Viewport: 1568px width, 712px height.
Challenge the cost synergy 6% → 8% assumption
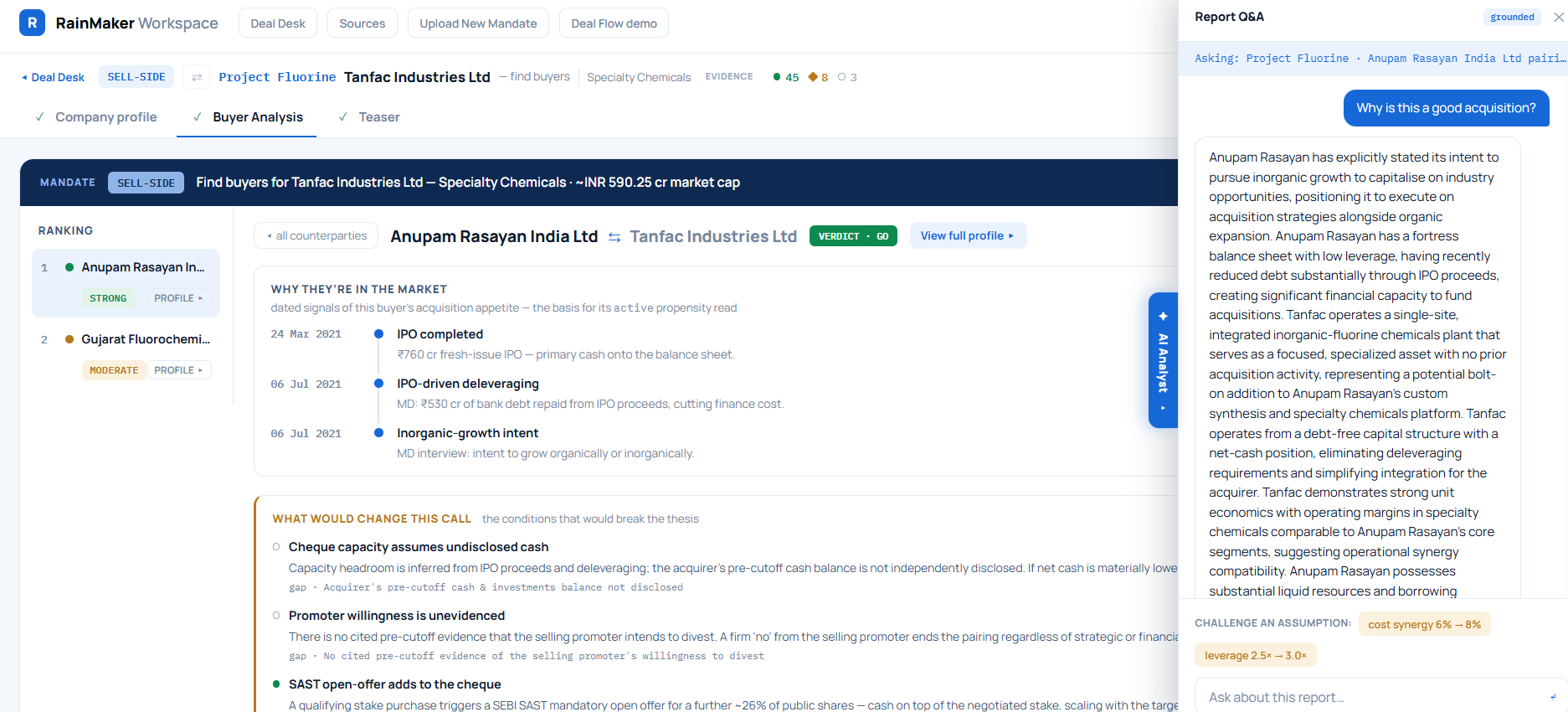coord(1424,624)
